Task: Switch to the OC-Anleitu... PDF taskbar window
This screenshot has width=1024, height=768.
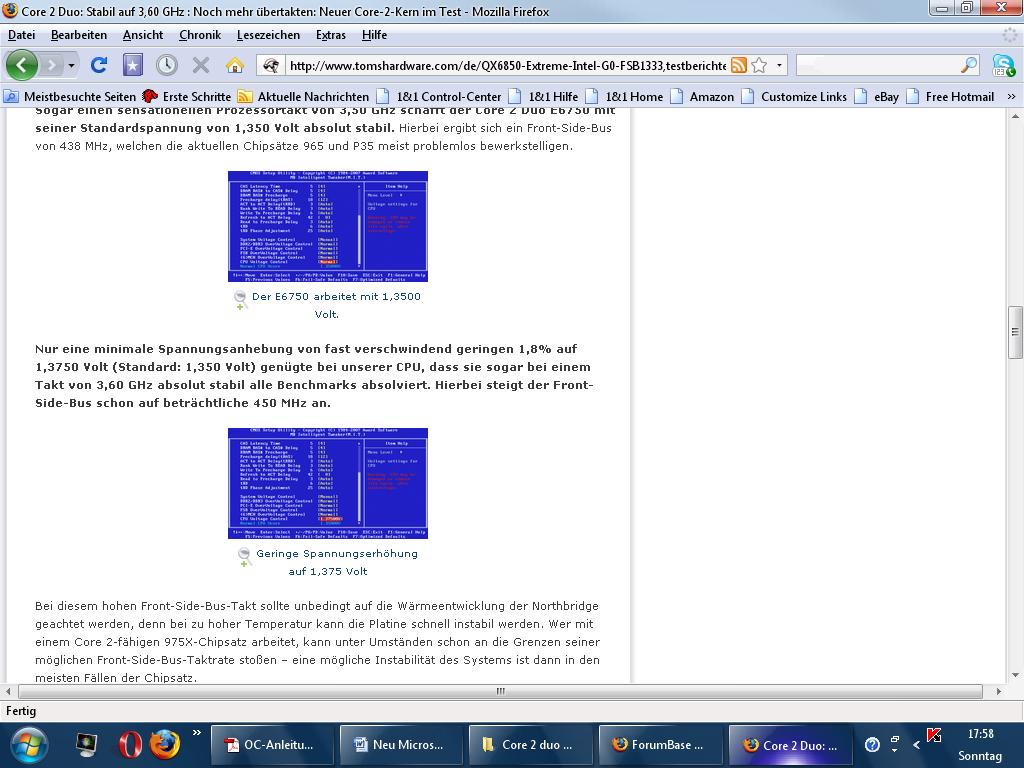Action: [272, 745]
